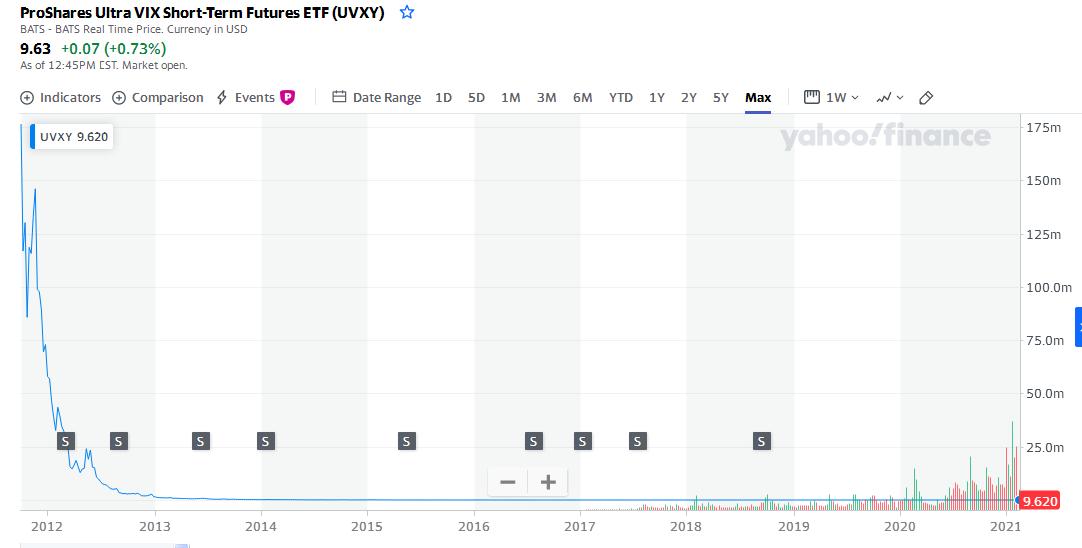Click the S split marker in mid-2013
The width and height of the screenshot is (1082, 548).
point(200,441)
